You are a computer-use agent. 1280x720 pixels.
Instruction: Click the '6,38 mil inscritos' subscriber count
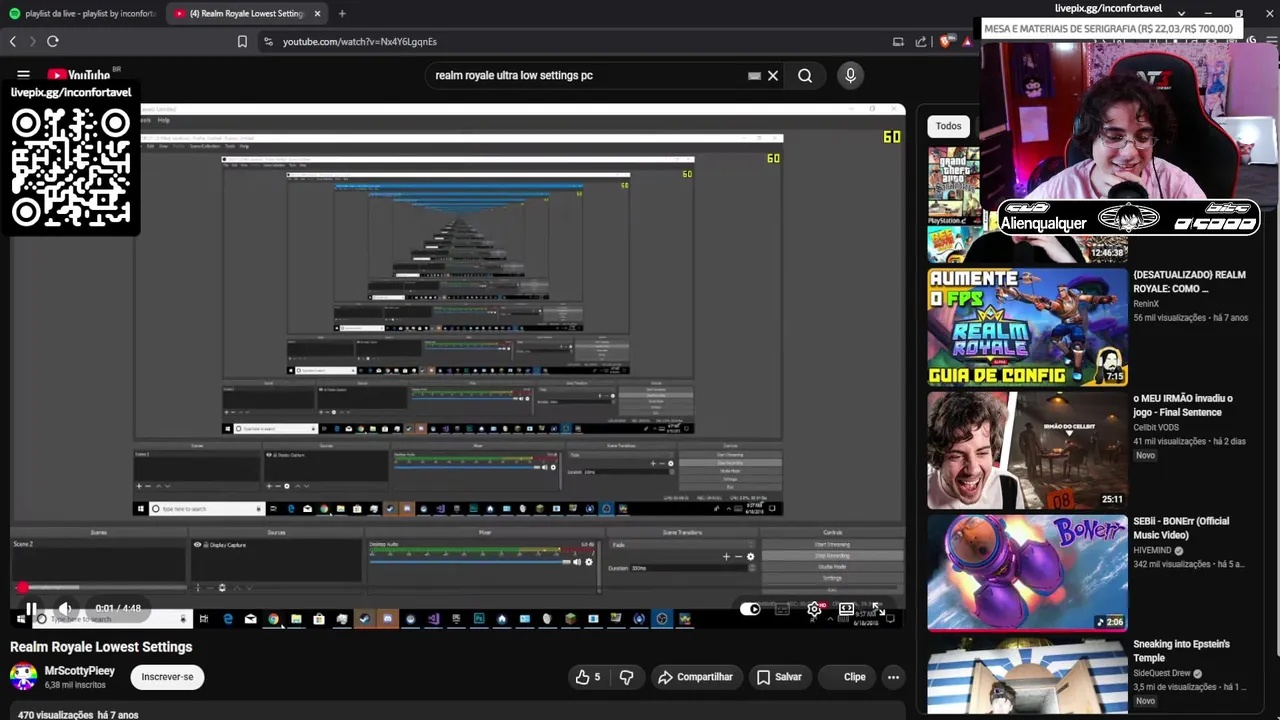coord(75,685)
